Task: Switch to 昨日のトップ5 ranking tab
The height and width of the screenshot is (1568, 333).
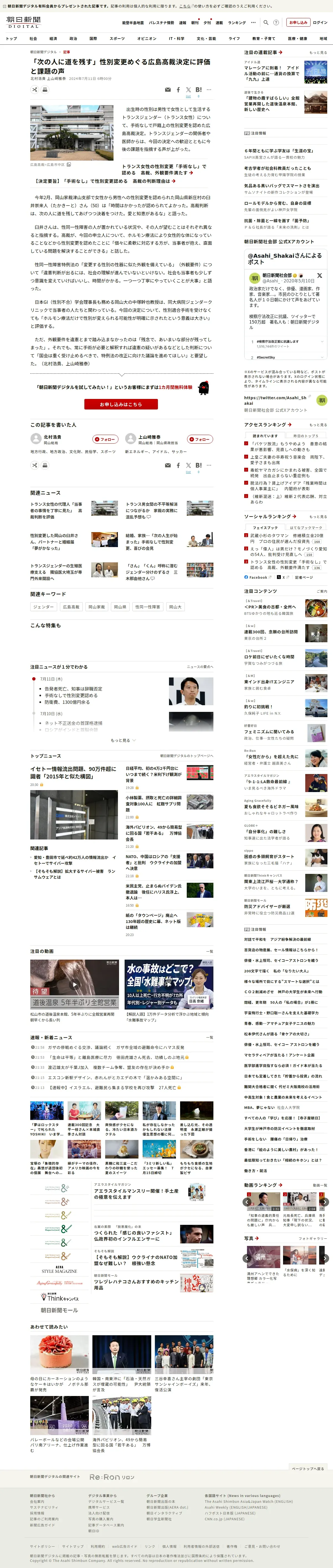Action: coord(306,436)
